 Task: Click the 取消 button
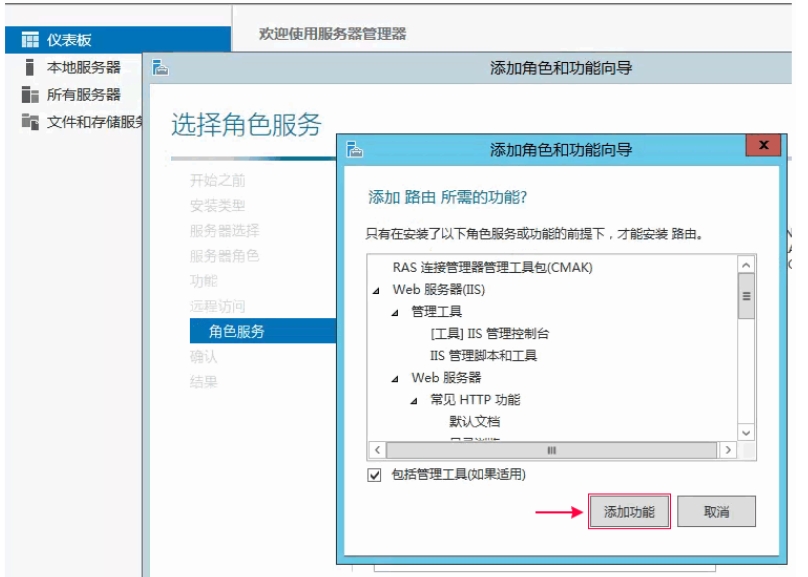point(716,512)
